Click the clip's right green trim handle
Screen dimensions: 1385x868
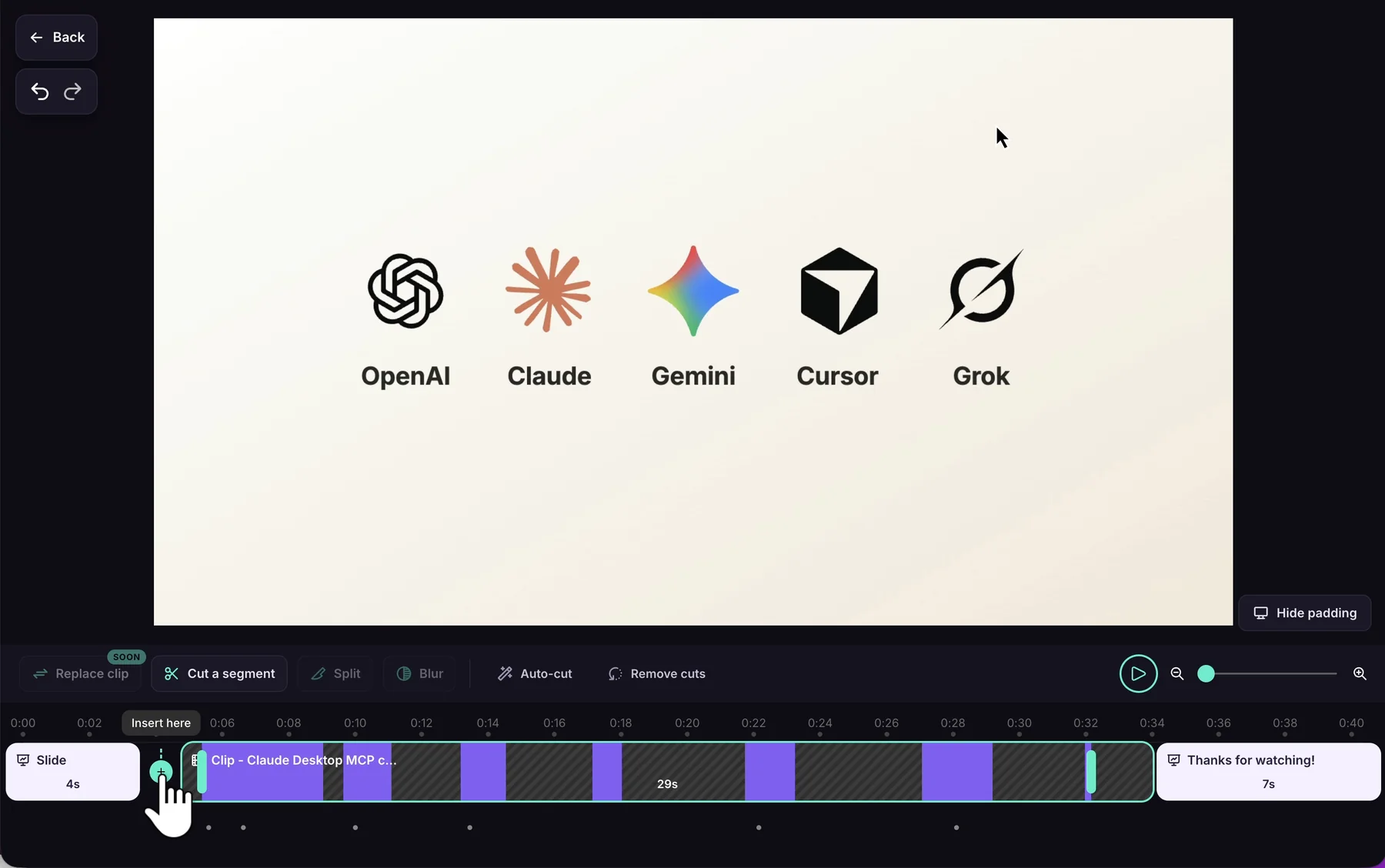(x=1090, y=771)
